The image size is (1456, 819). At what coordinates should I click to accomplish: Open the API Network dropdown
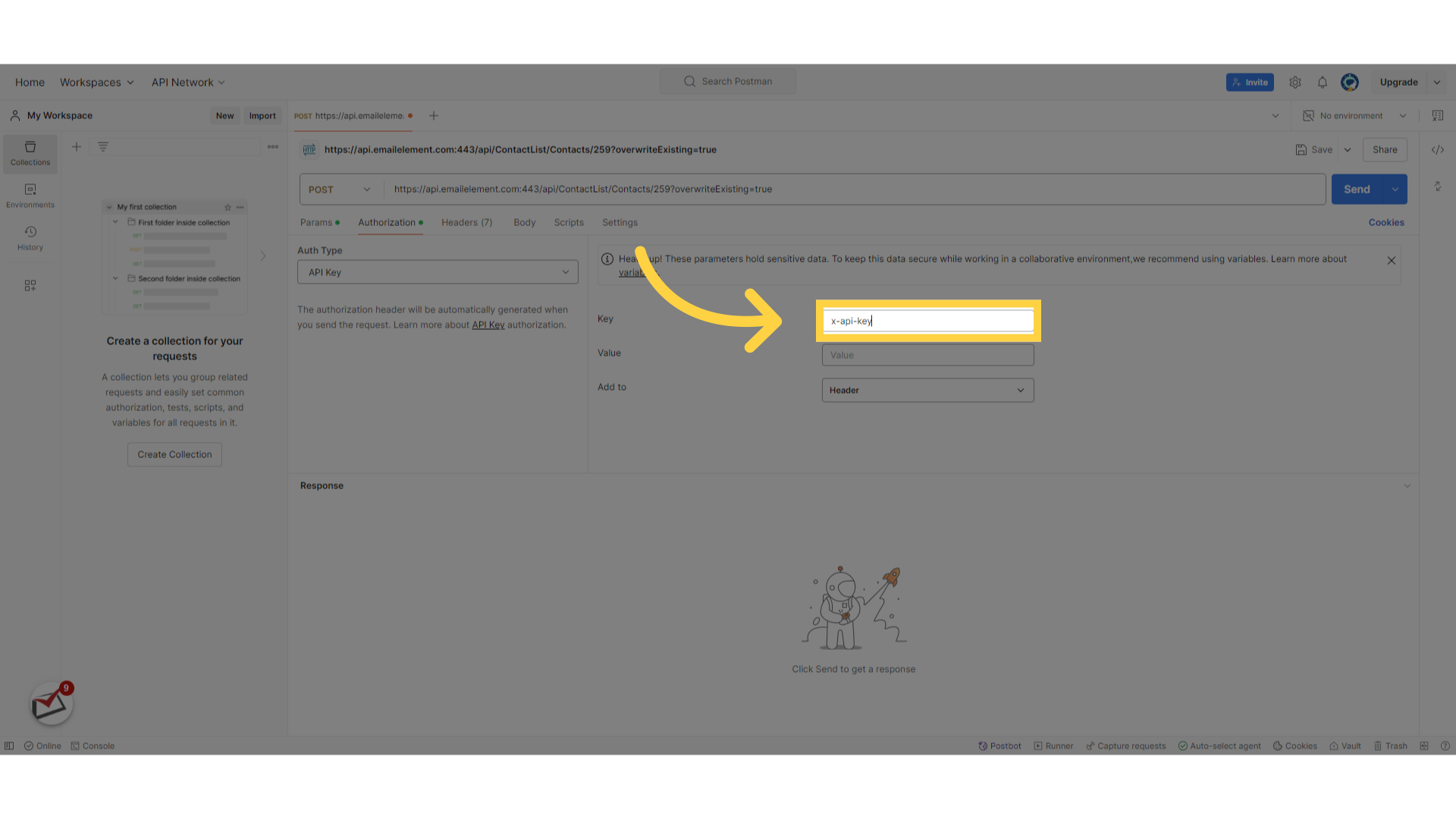tap(188, 83)
